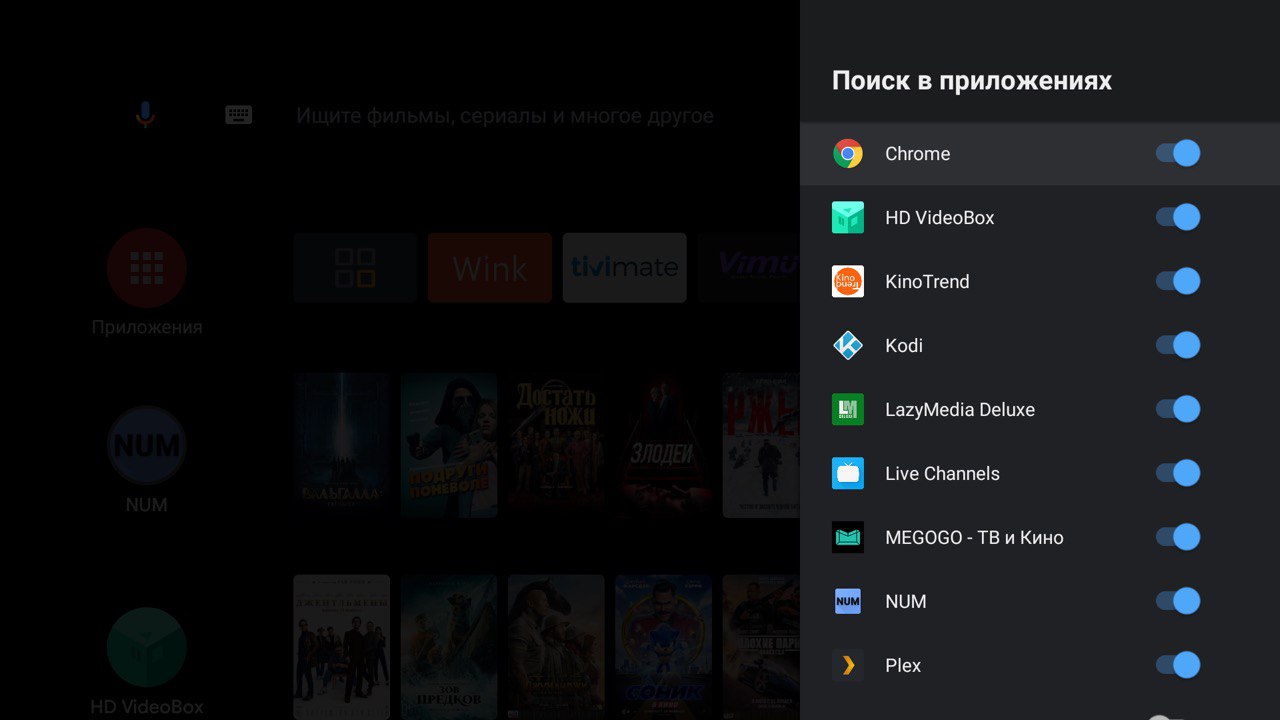1280x720 pixels.
Task: Disable Live Channels search toggle
Action: (1178, 474)
